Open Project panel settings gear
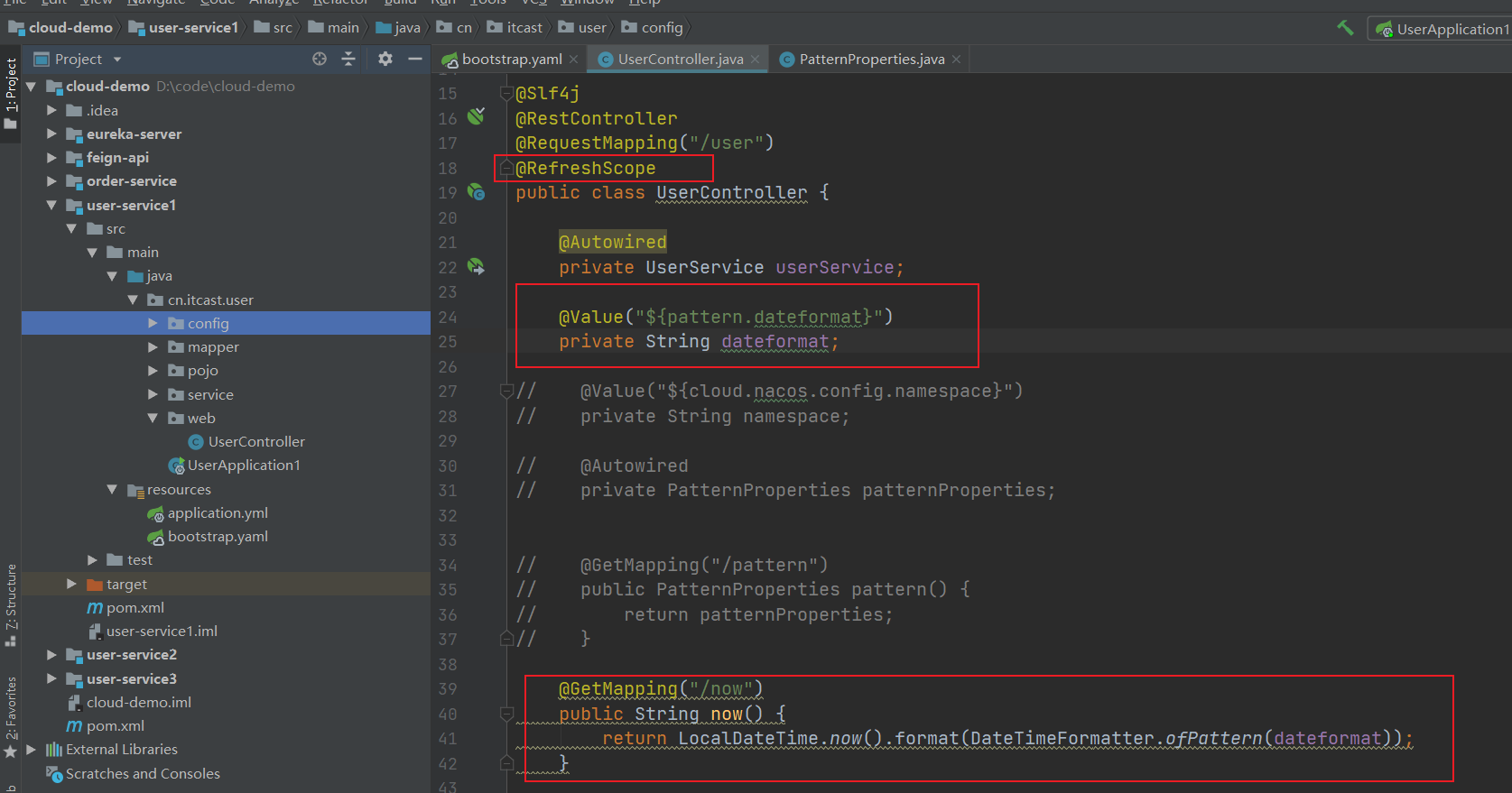This screenshot has width=1512, height=793. pyautogui.click(x=385, y=59)
